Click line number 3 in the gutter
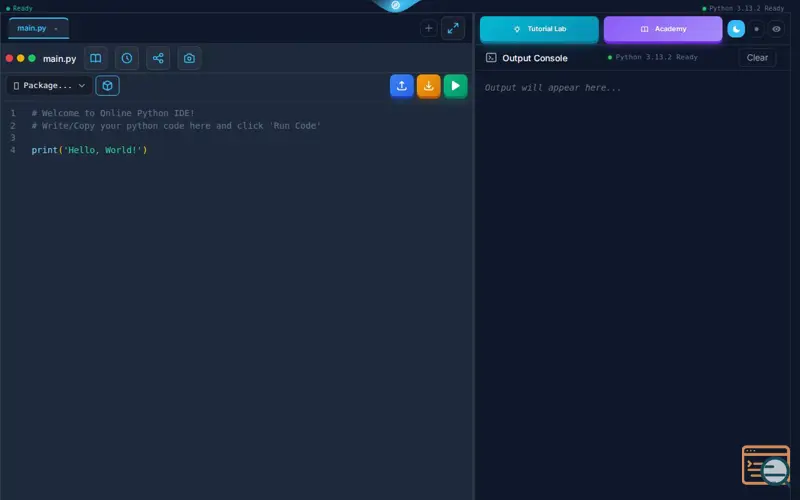 (x=13, y=138)
